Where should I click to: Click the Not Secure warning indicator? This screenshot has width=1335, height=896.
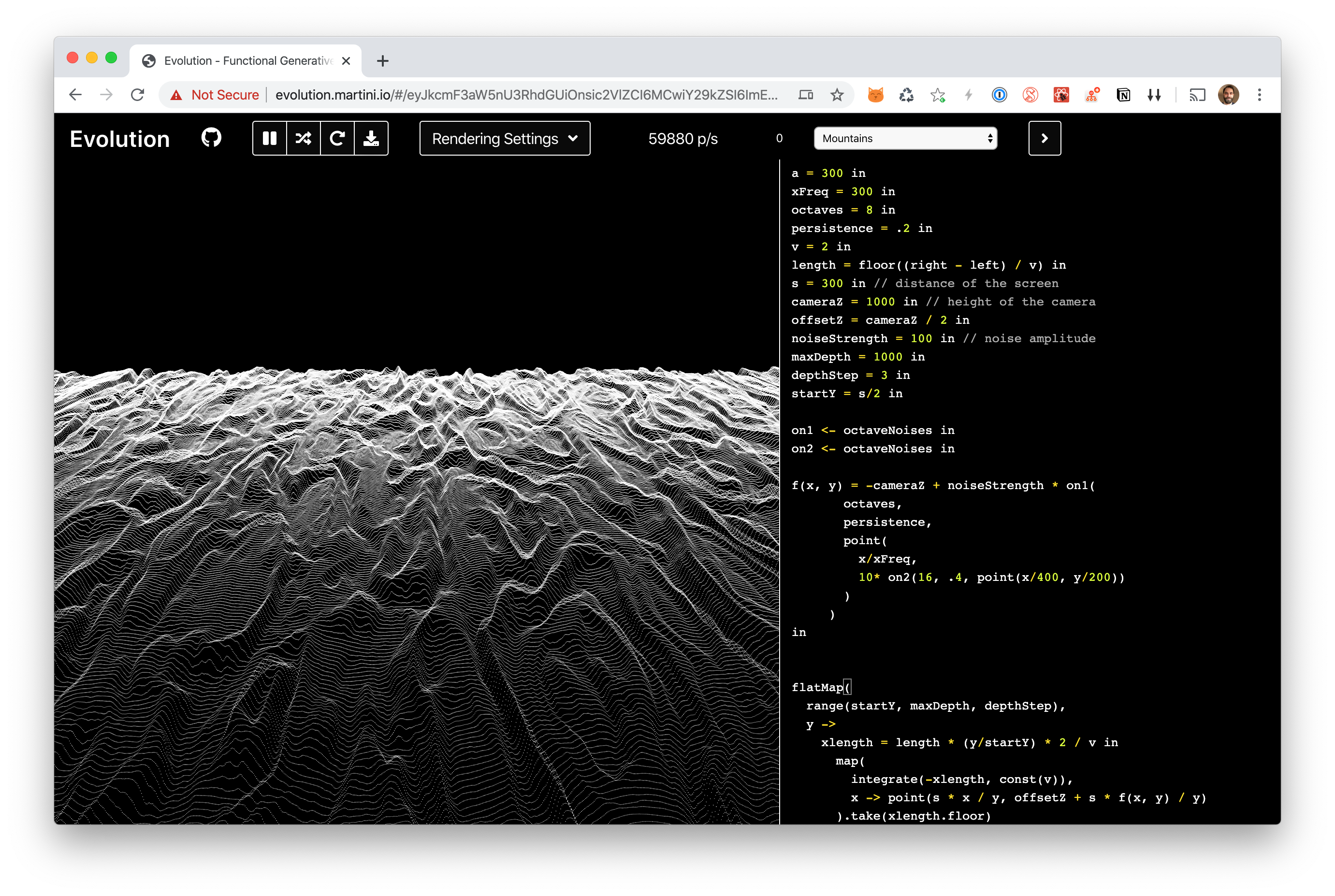(x=214, y=95)
